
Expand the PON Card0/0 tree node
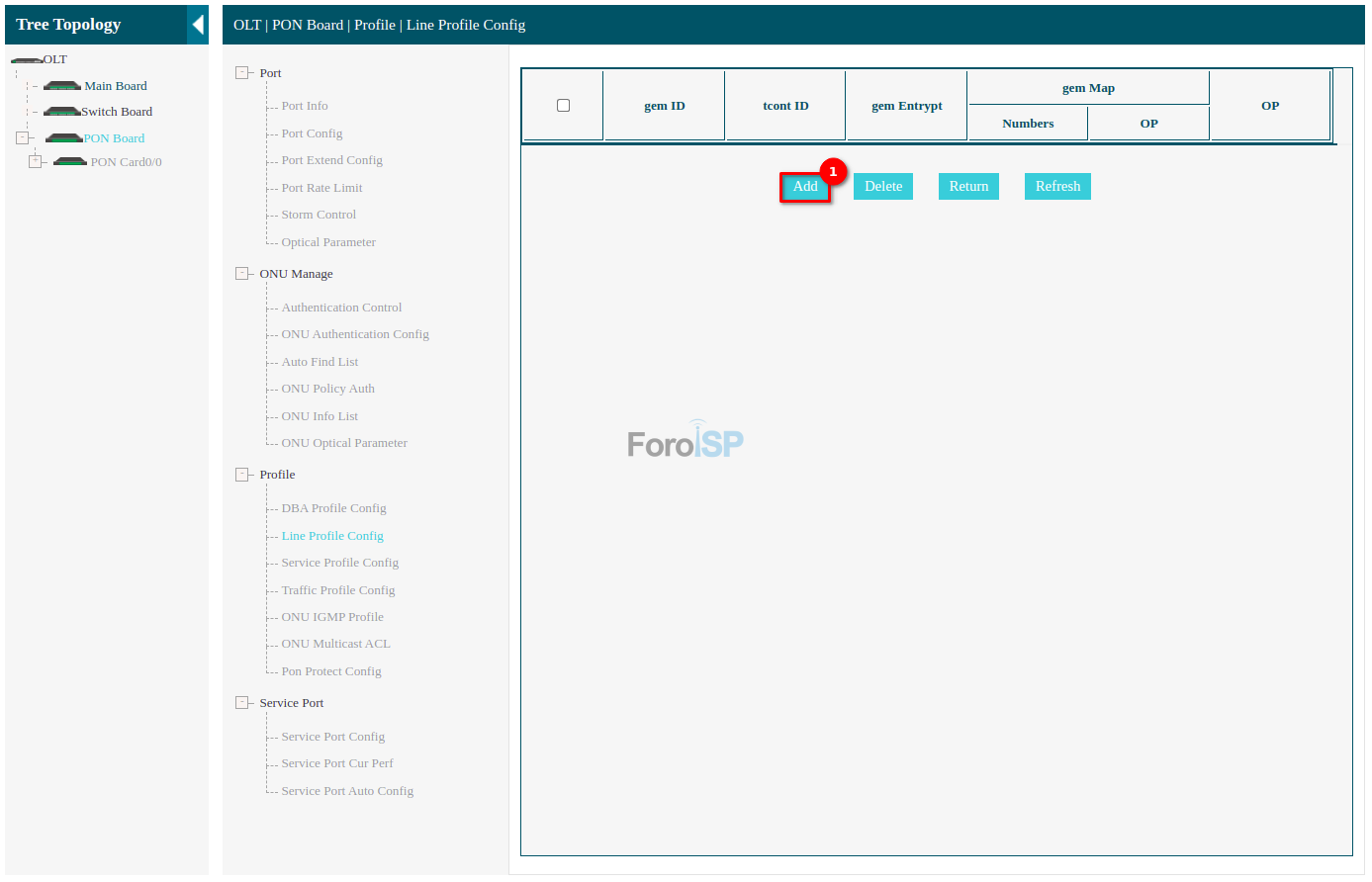(36, 162)
